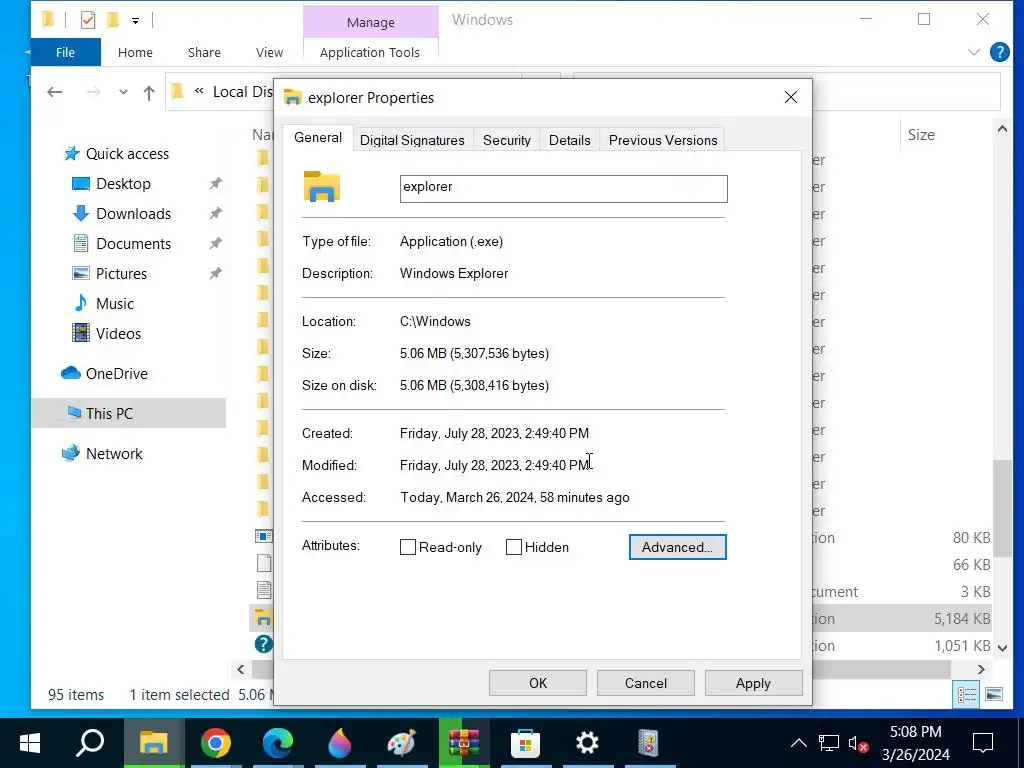This screenshot has height=768, width=1024.
Task: Open the Security tab
Action: point(506,140)
